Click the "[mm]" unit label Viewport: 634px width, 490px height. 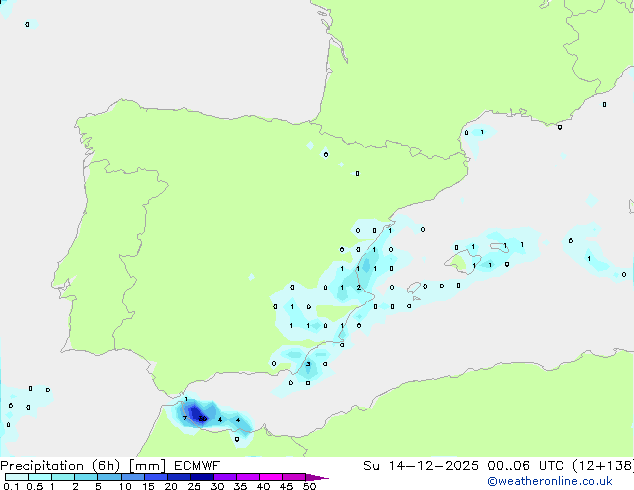click(147, 466)
